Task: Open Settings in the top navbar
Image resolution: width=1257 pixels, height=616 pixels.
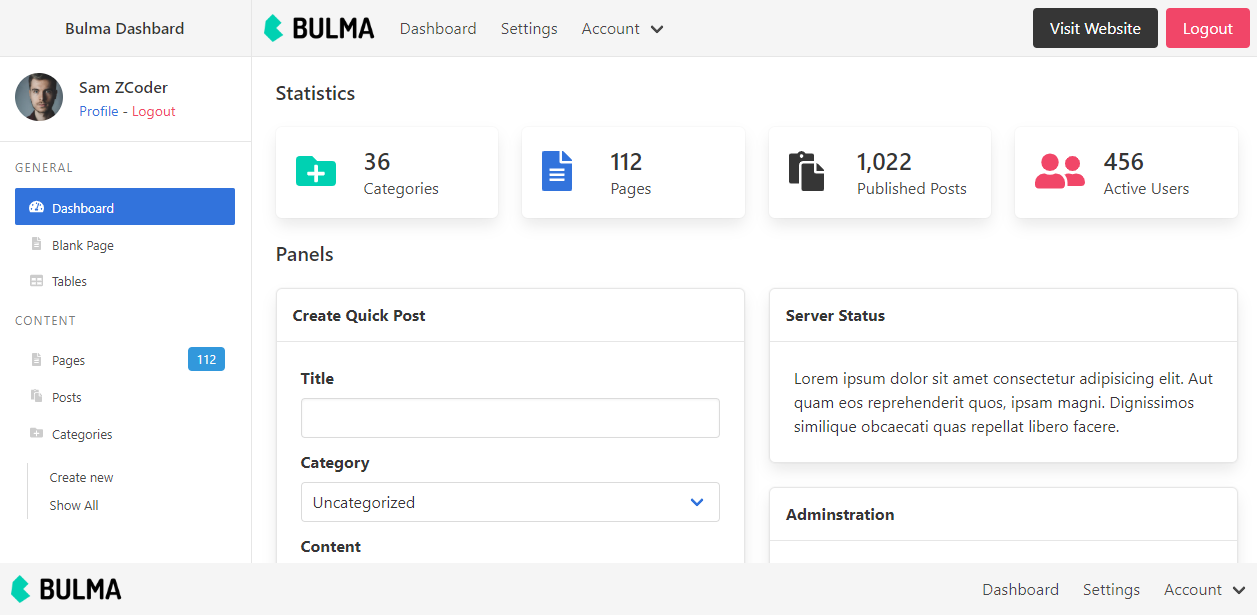Action: coord(529,28)
